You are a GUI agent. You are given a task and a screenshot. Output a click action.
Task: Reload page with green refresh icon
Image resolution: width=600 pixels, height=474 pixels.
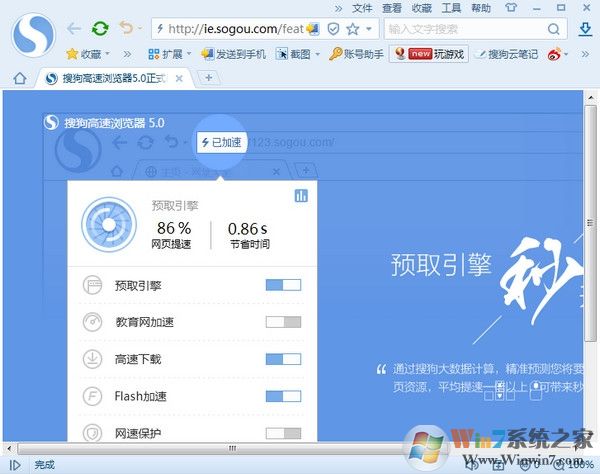point(100,29)
